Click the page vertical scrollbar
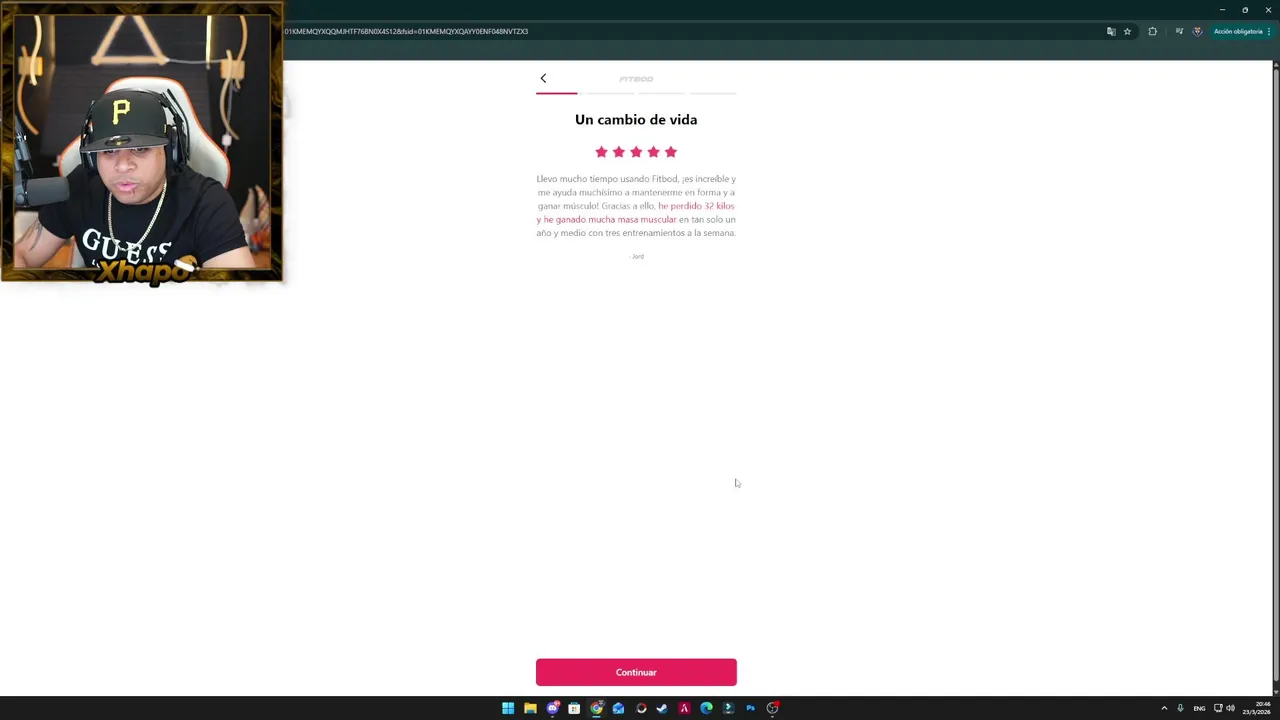Screen dimensions: 1280x720 coord(1275,378)
